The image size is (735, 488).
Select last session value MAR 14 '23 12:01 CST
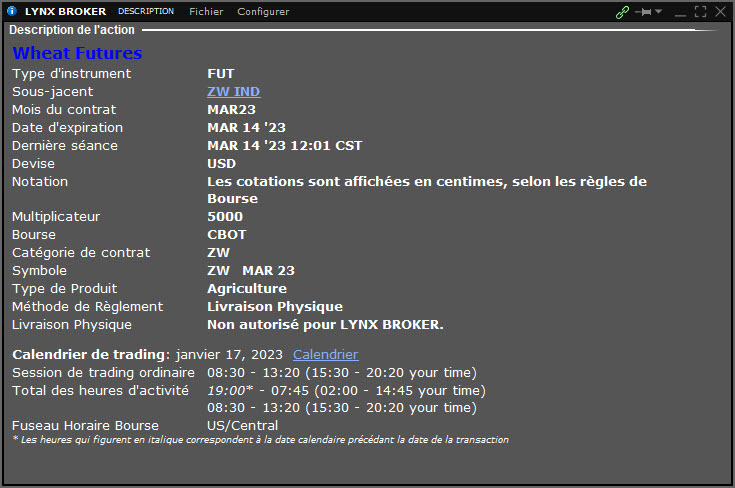[x=285, y=145]
